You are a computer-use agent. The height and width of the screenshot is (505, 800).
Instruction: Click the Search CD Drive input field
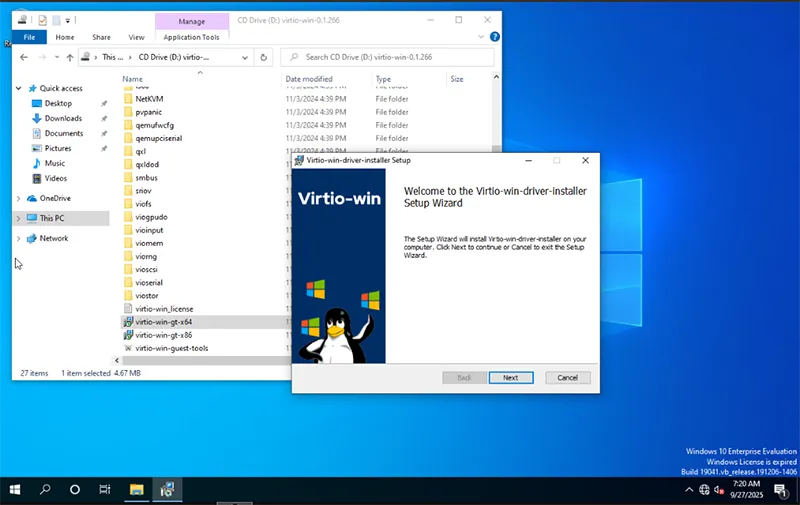[x=390, y=57]
